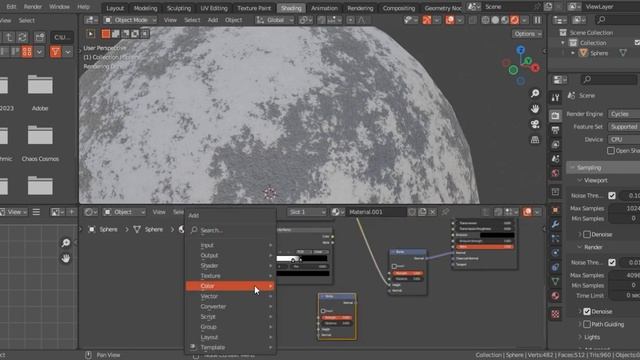640x360 pixels.
Task: Open the Modifiers wrench icon
Action: pos(555,224)
